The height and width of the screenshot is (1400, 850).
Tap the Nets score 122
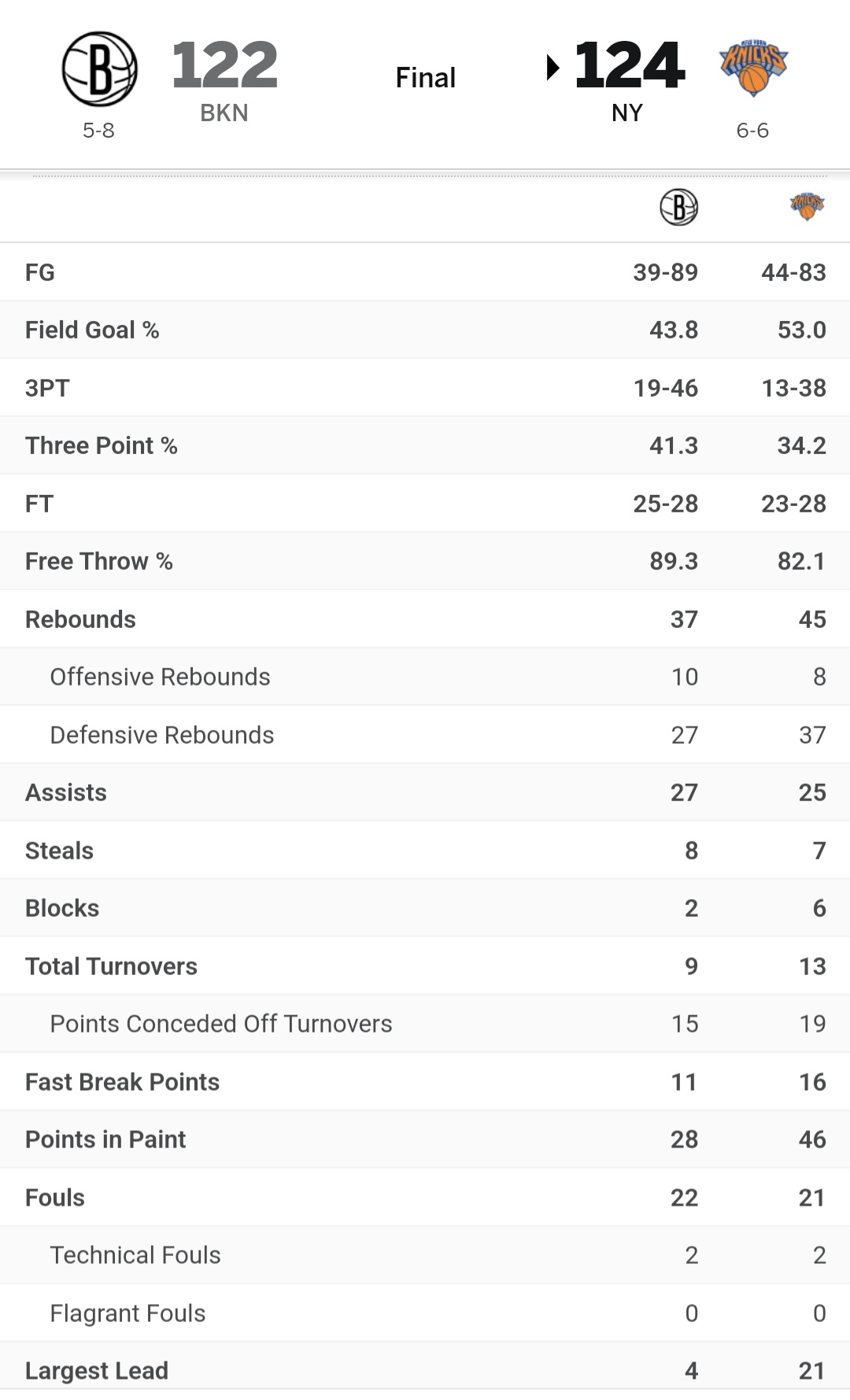point(224,65)
